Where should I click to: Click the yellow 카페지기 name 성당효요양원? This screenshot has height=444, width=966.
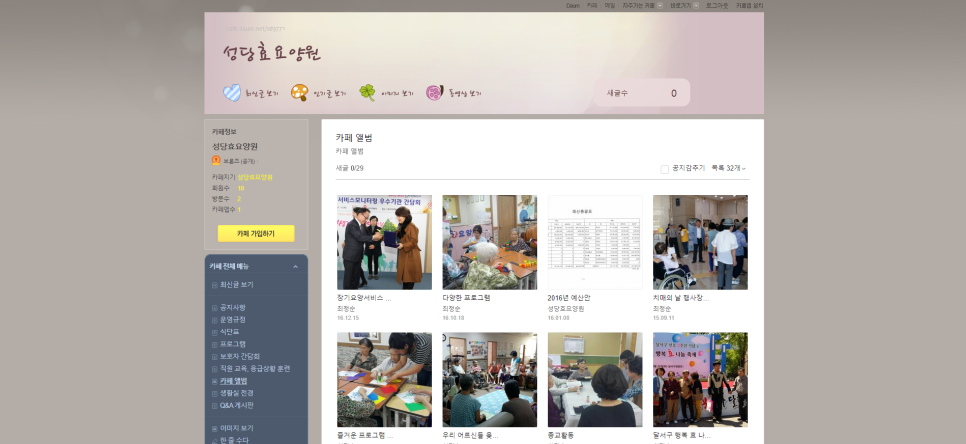pyautogui.click(x=255, y=177)
